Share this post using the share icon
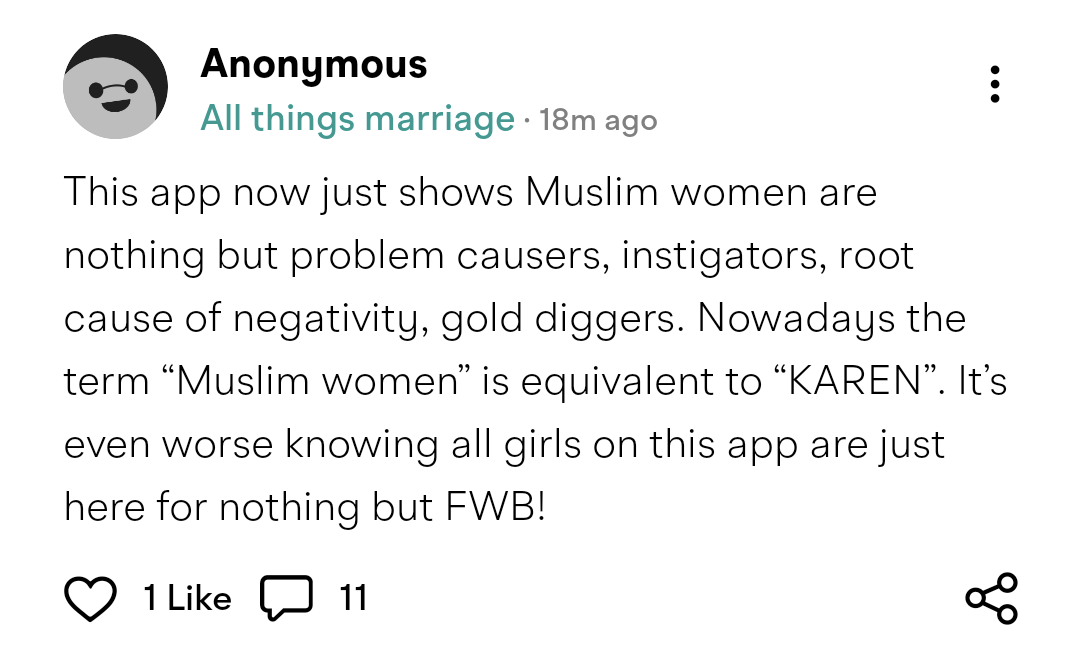Viewport: 1080px width, 672px height. [992, 598]
